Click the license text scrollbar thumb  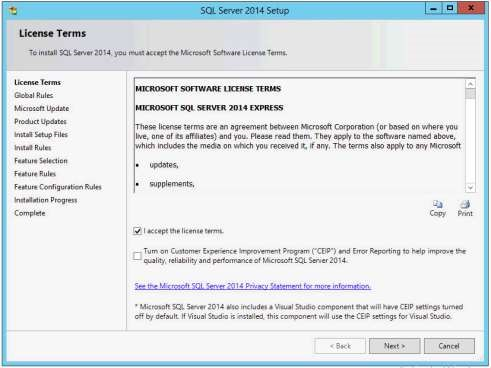coord(470,94)
